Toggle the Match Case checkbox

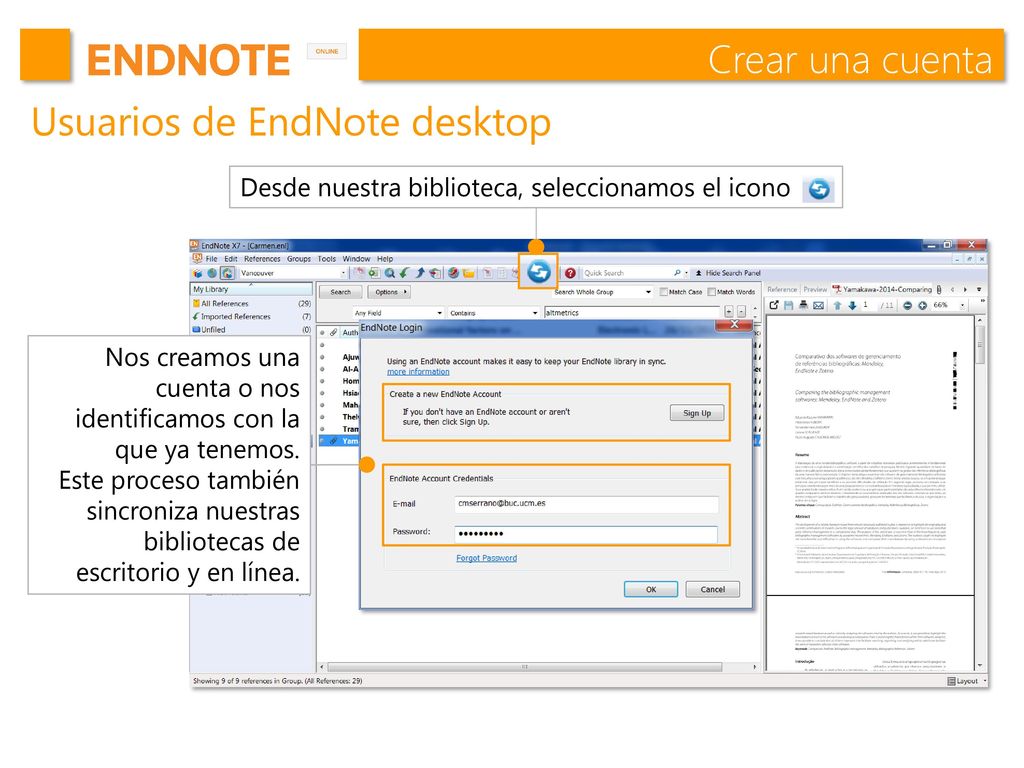[x=664, y=292]
